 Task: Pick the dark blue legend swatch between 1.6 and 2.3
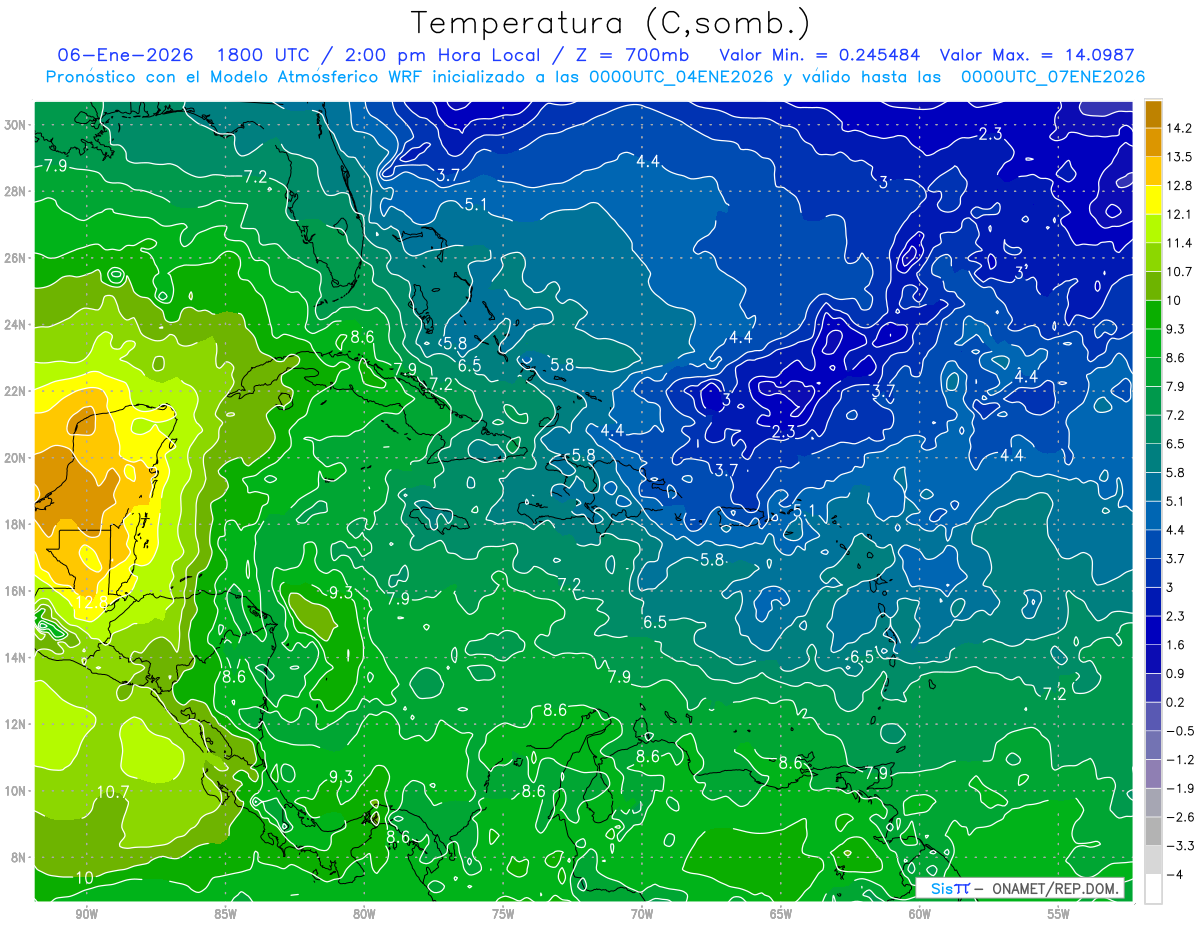point(1153,630)
